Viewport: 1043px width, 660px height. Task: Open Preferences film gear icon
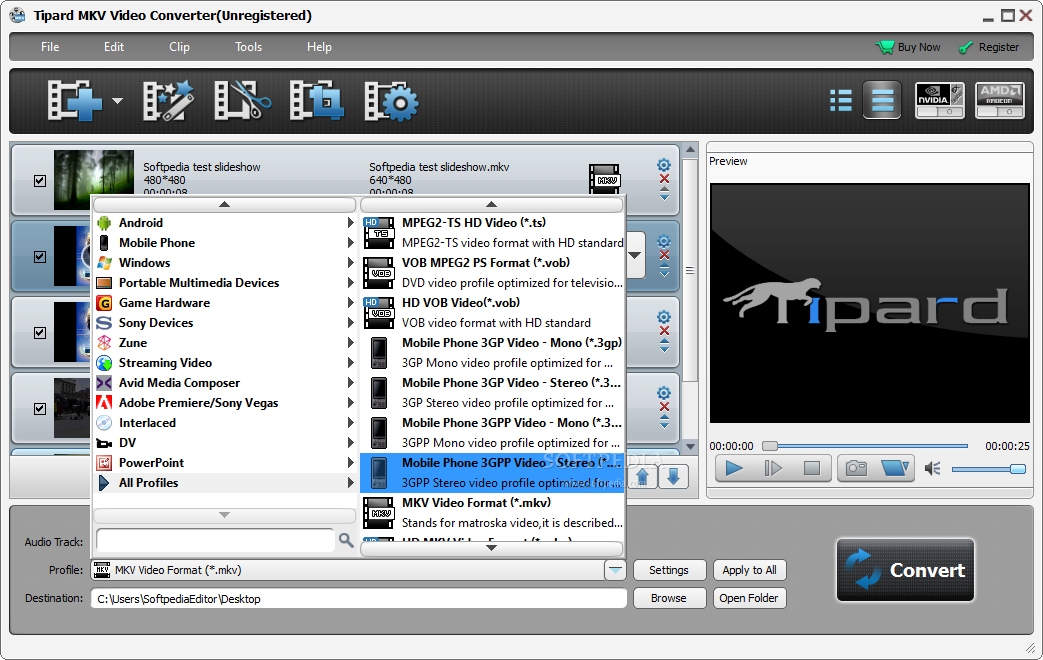392,101
